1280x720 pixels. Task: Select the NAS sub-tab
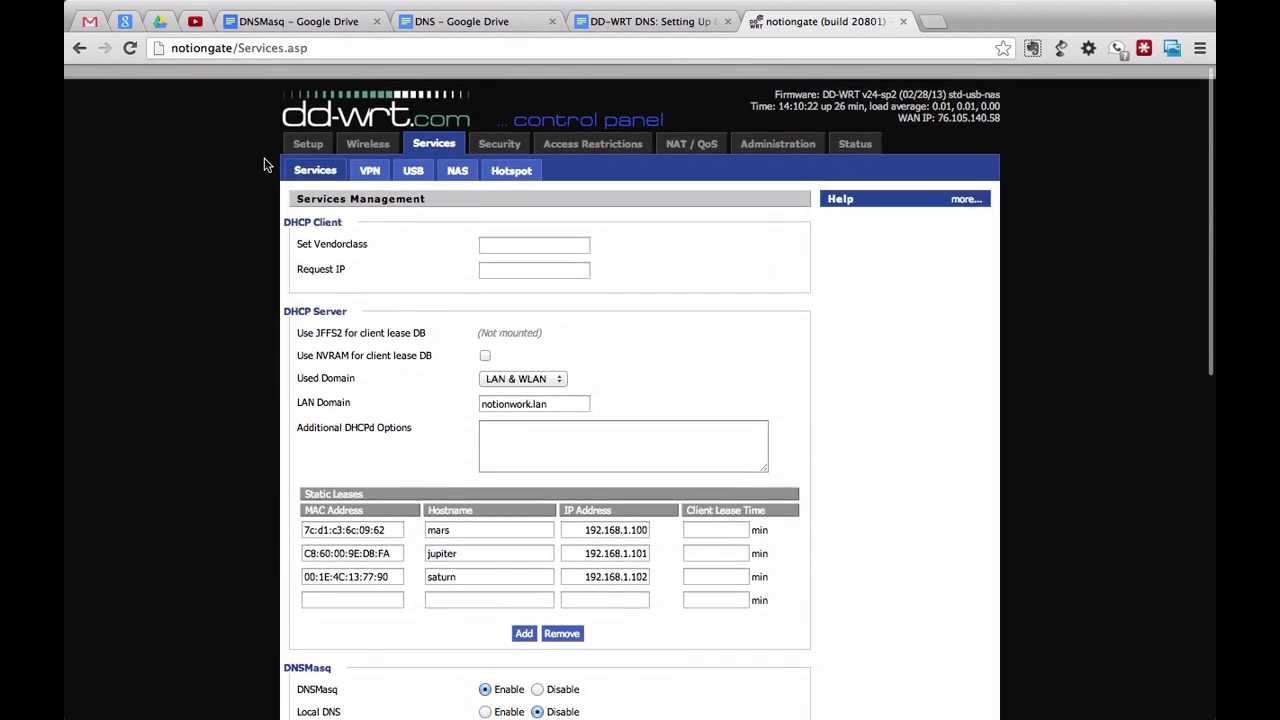(x=457, y=171)
